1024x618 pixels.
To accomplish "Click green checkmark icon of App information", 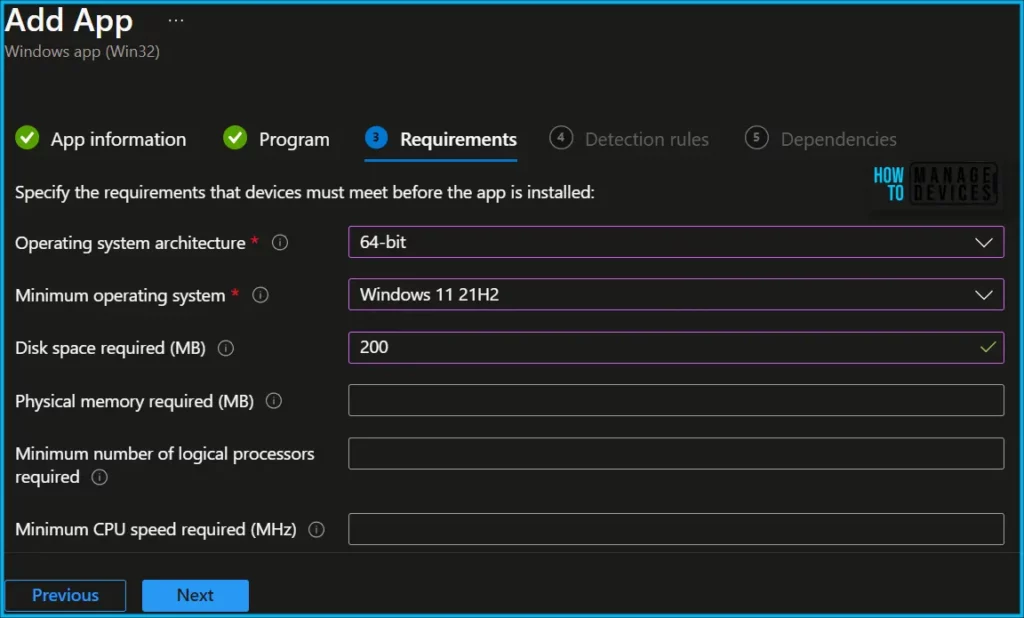I will point(27,138).
